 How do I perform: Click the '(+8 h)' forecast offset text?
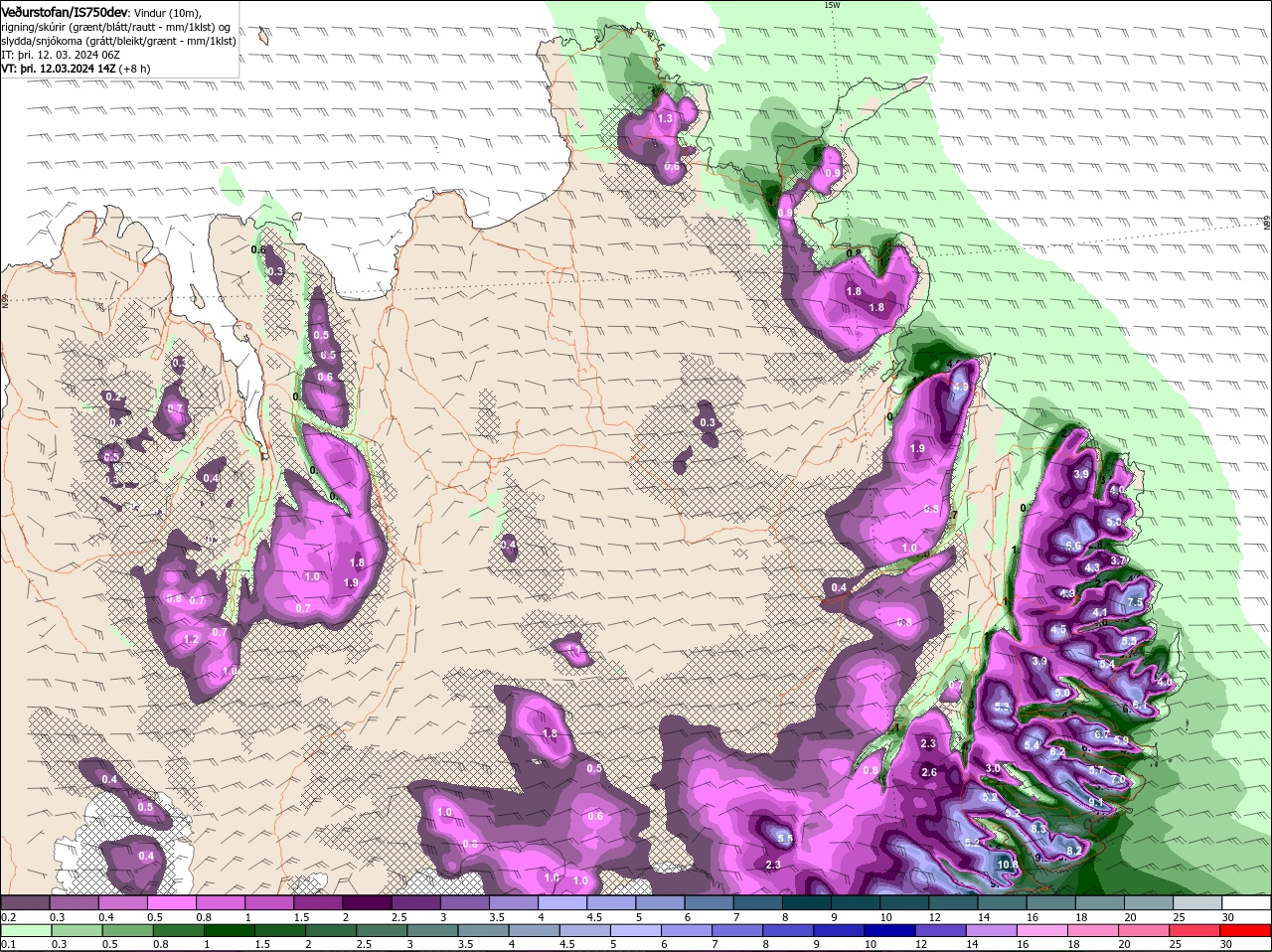pos(136,69)
